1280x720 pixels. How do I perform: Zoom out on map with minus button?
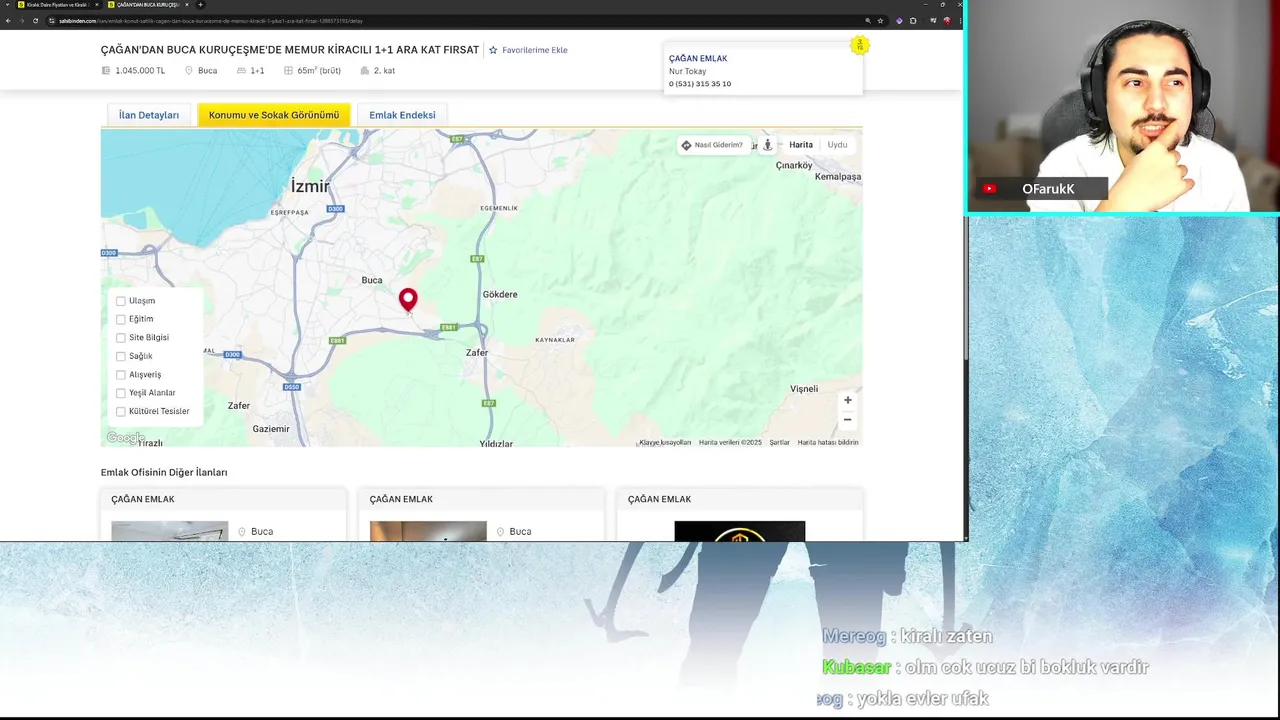click(847, 419)
